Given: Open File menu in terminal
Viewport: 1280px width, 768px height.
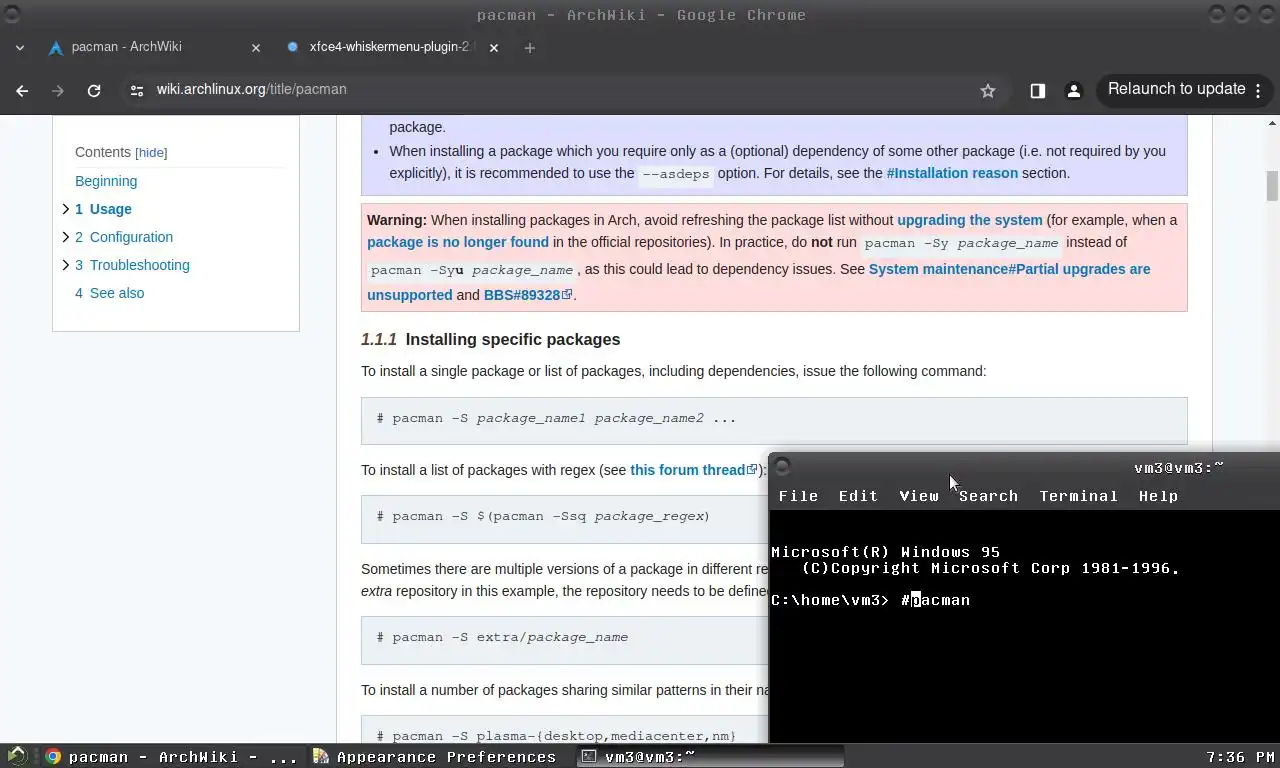Looking at the screenshot, I should 798,496.
